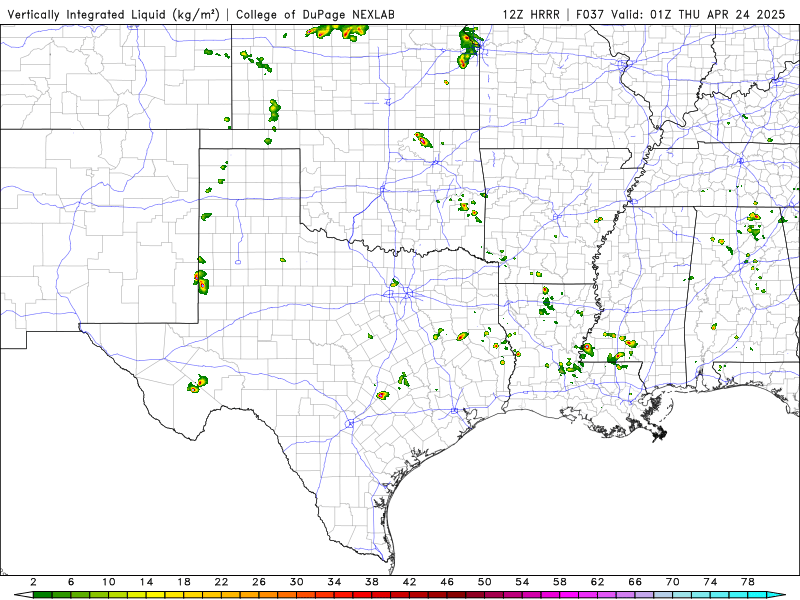Click the color scale value '42'
800x600 pixels.
(x=410, y=582)
